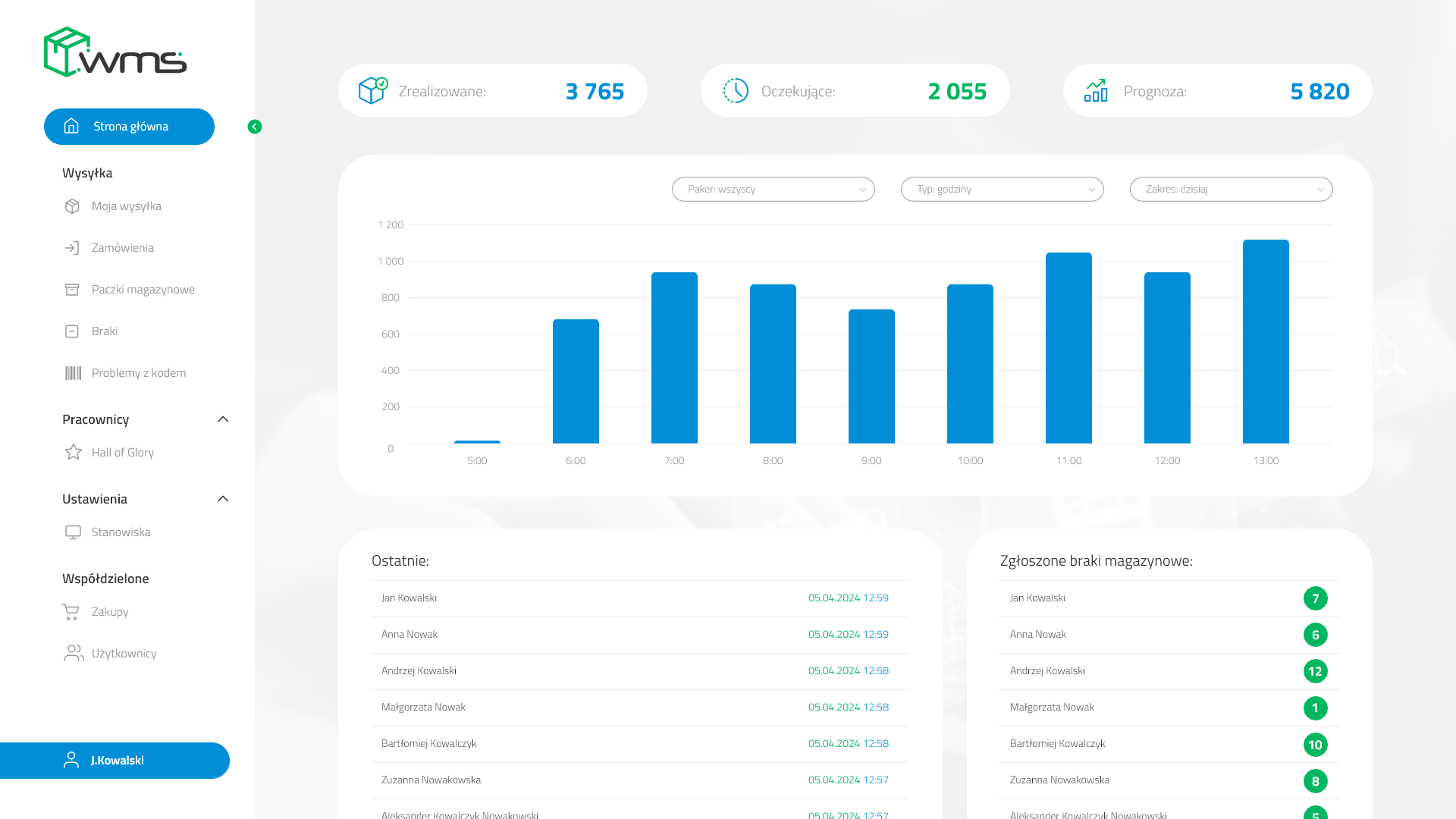The height and width of the screenshot is (819, 1456).
Task: Click the WMS logo
Action: (x=115, y=52)
